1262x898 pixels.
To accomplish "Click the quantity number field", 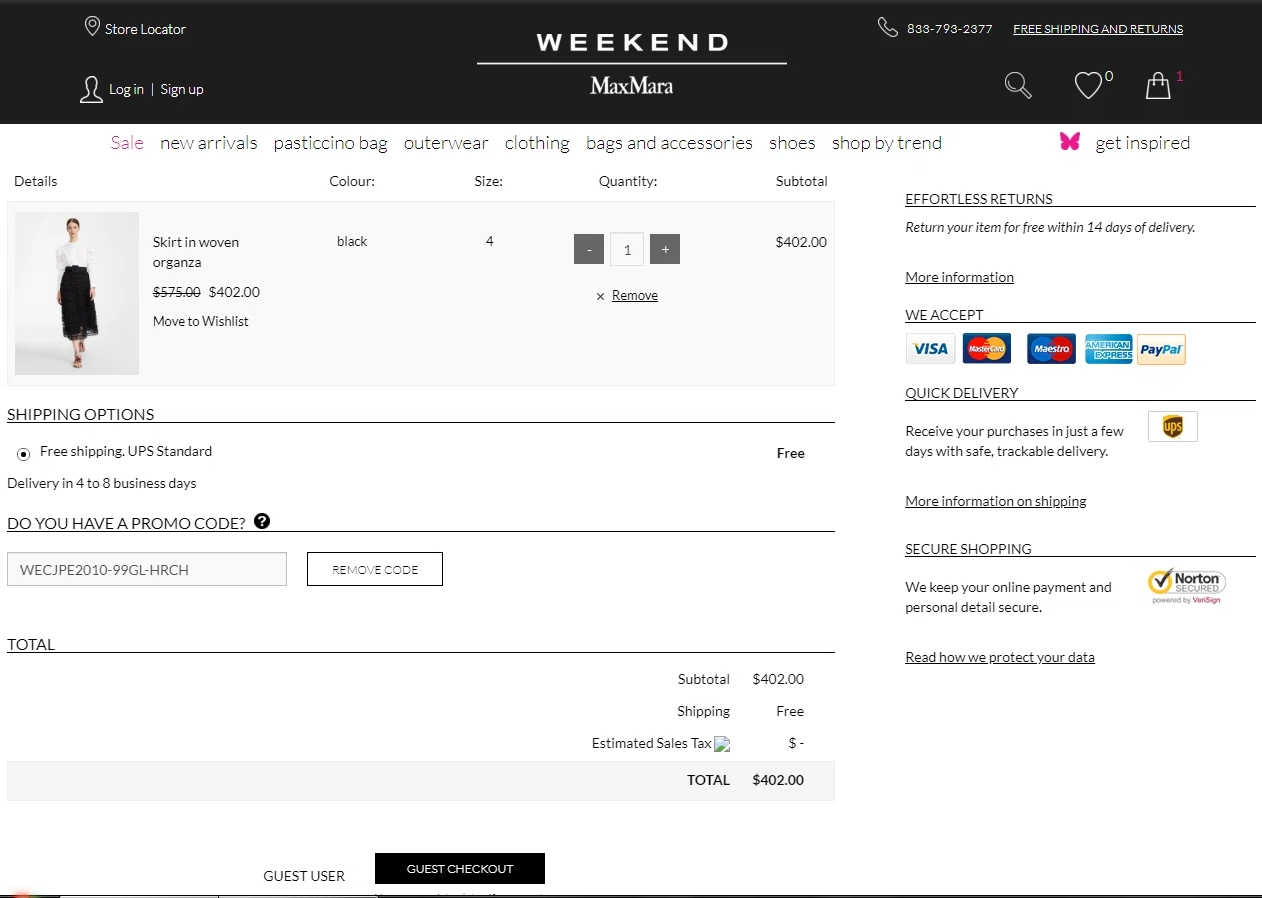I will [x=627, y=249].
